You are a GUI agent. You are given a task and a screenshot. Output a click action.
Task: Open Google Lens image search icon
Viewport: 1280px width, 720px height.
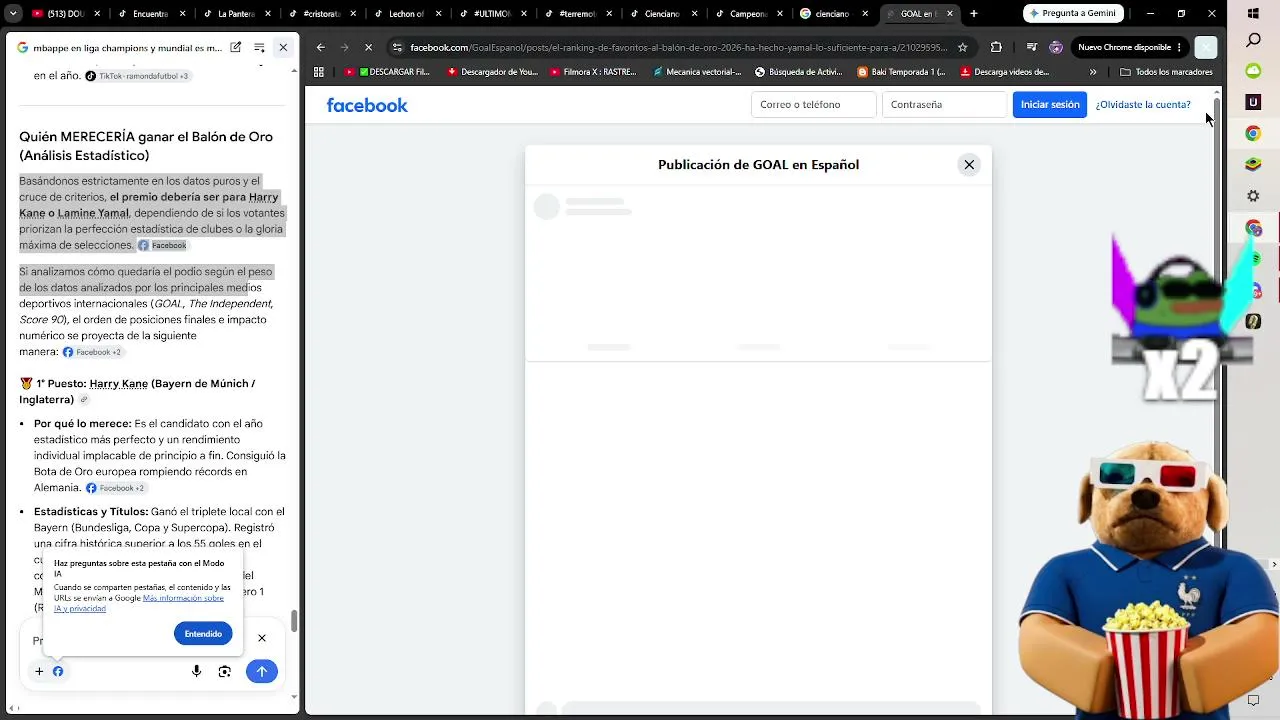pyautogui.click(x=225, y=672)
